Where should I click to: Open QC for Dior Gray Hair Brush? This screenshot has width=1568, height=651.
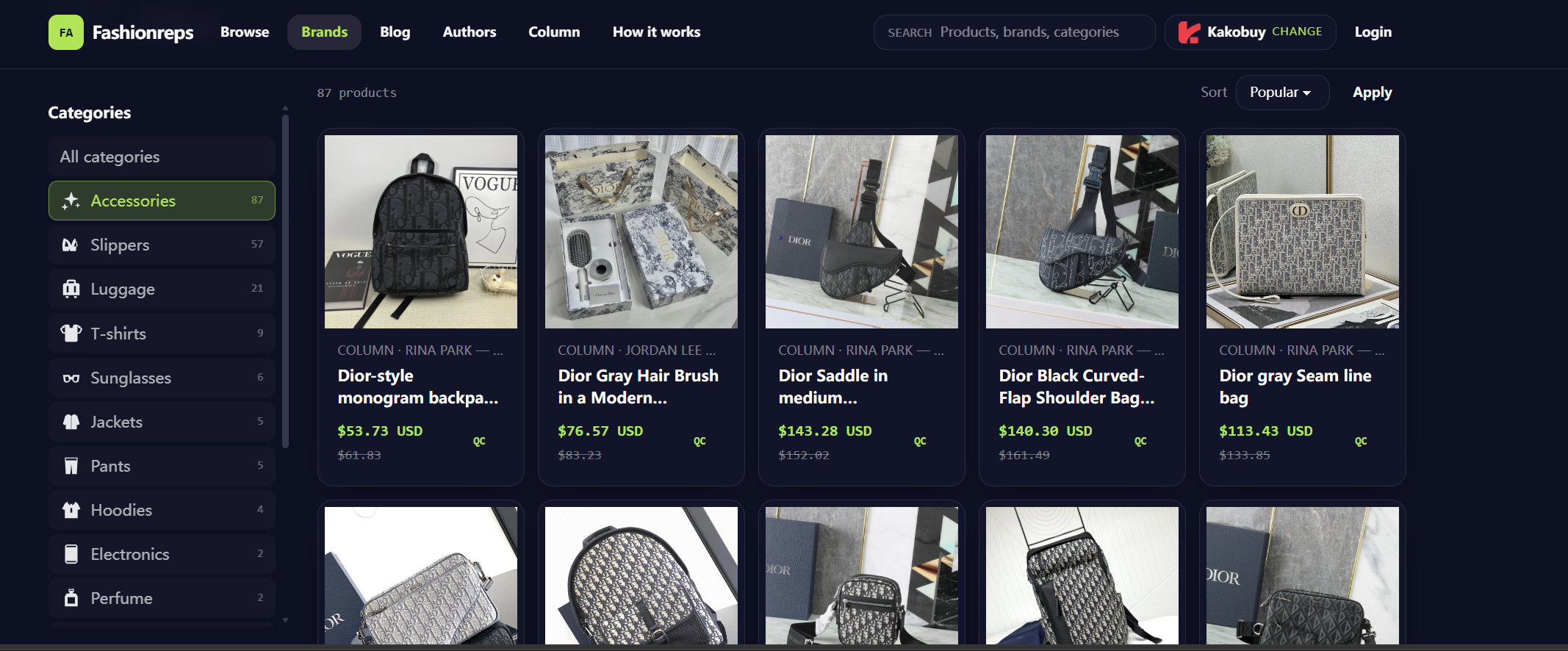(700, 442)
